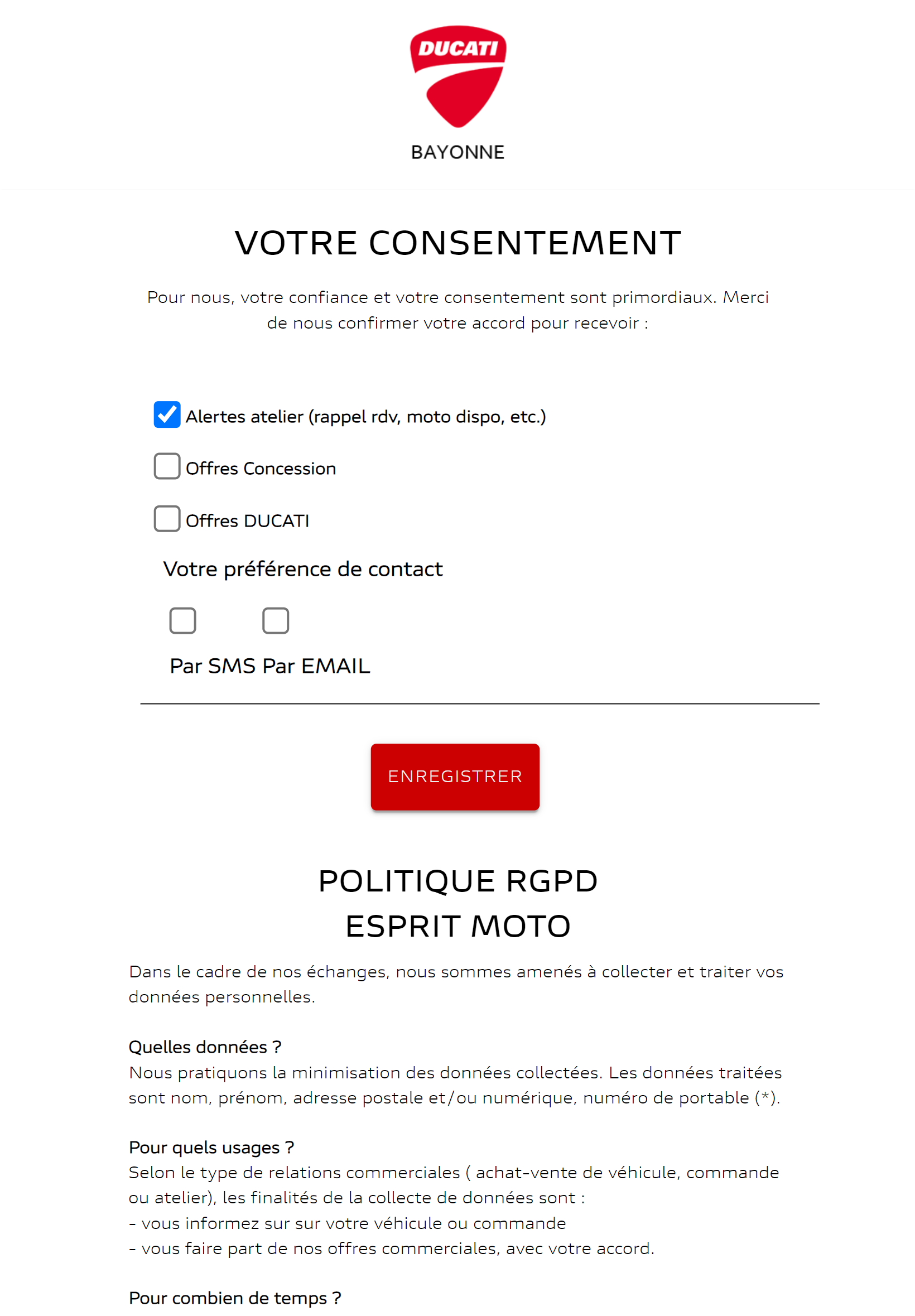Click 'Pour combien de temps ?' subheading
This screenshot has height=1316, width=915.
click(235, 1298)
